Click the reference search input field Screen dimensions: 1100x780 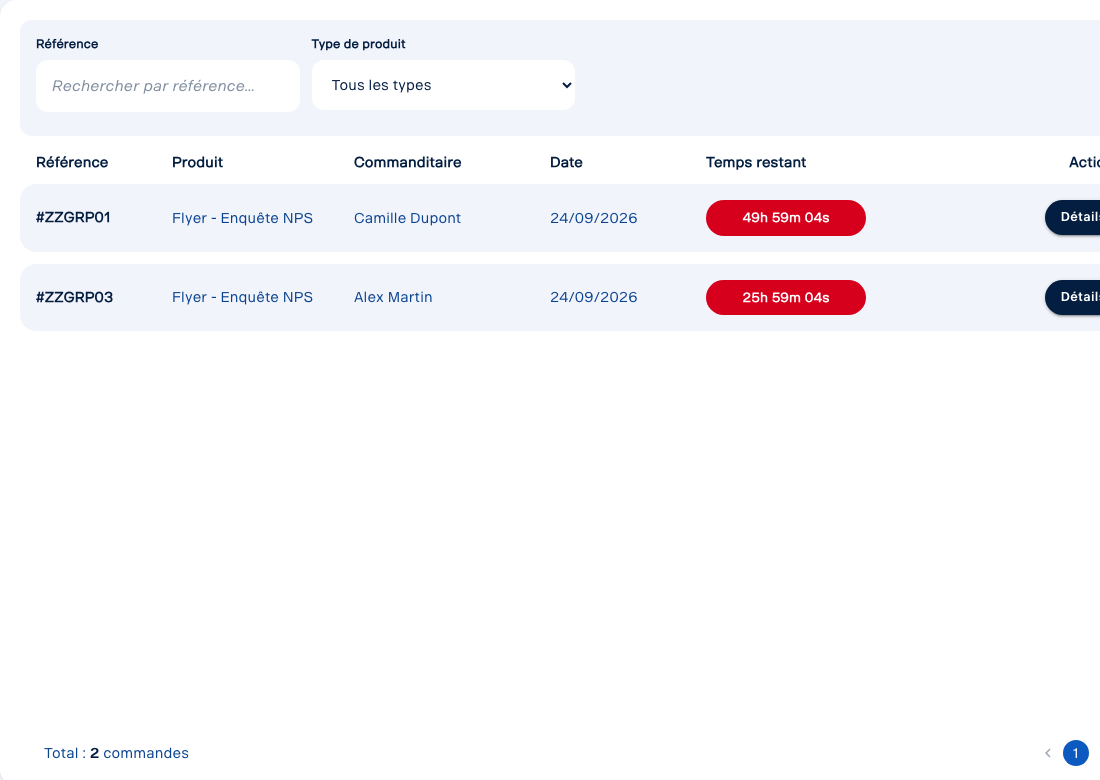coord(168,86)
